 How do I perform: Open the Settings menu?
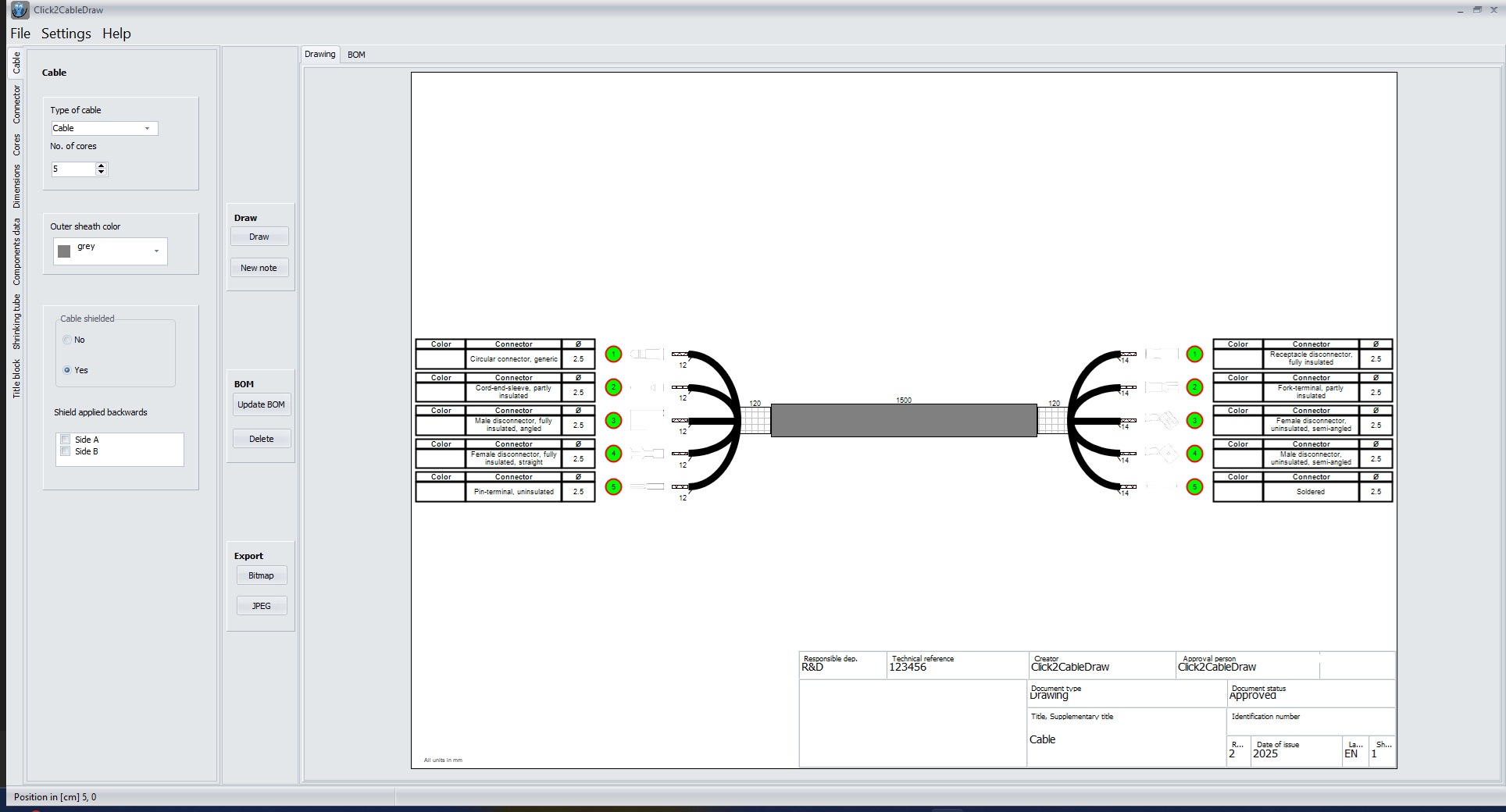click(66, 34)
